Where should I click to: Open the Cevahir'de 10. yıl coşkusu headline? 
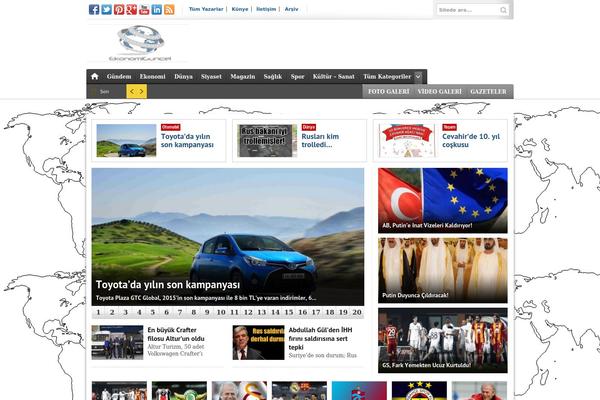(x=471, y=140)
